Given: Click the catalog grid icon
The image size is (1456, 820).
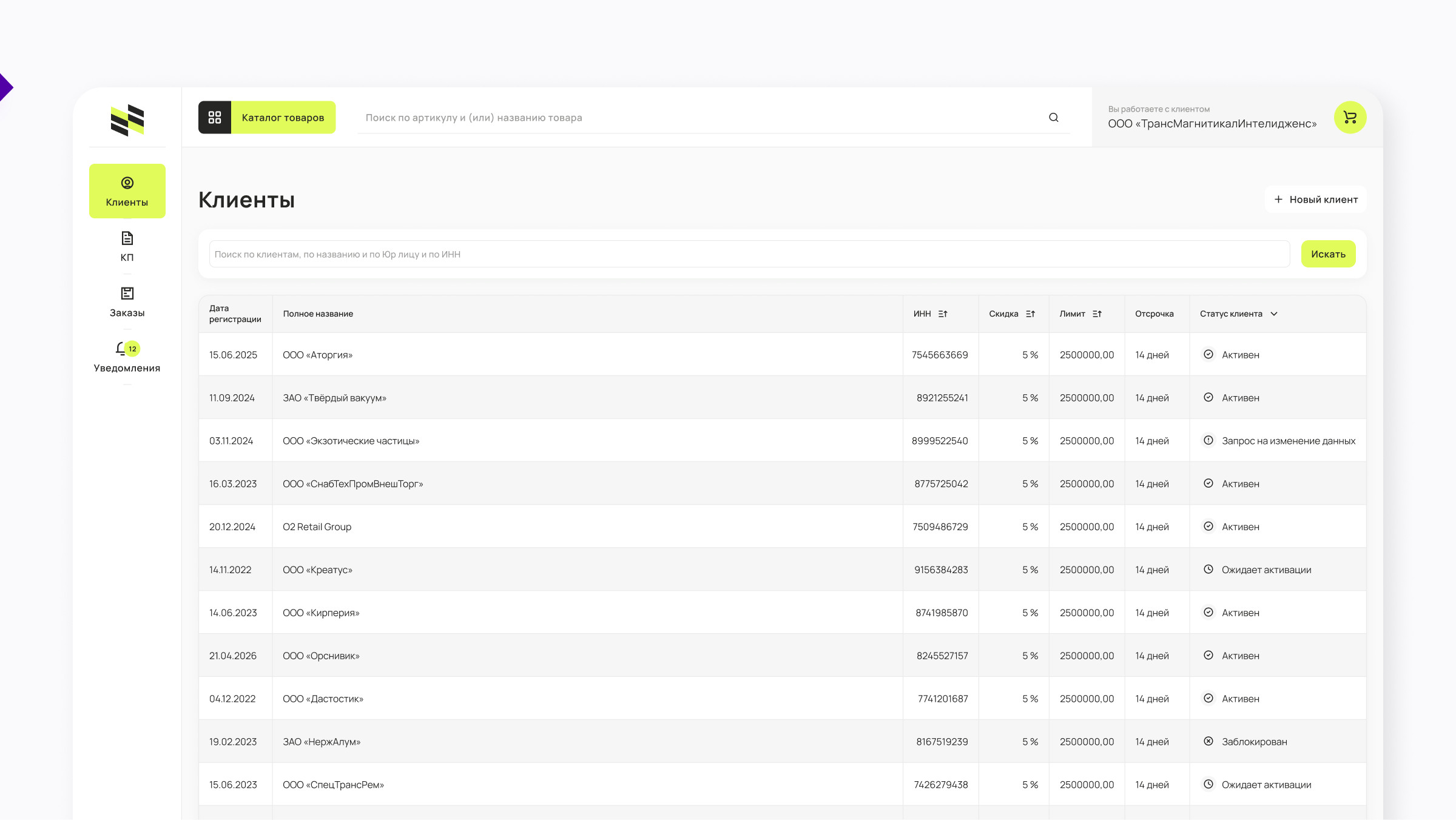Looking at the screenshot, I should click(x=215, y=117).
